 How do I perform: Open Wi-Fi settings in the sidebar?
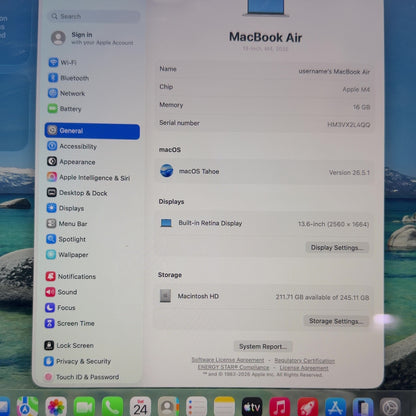click(x=63, y=62)
